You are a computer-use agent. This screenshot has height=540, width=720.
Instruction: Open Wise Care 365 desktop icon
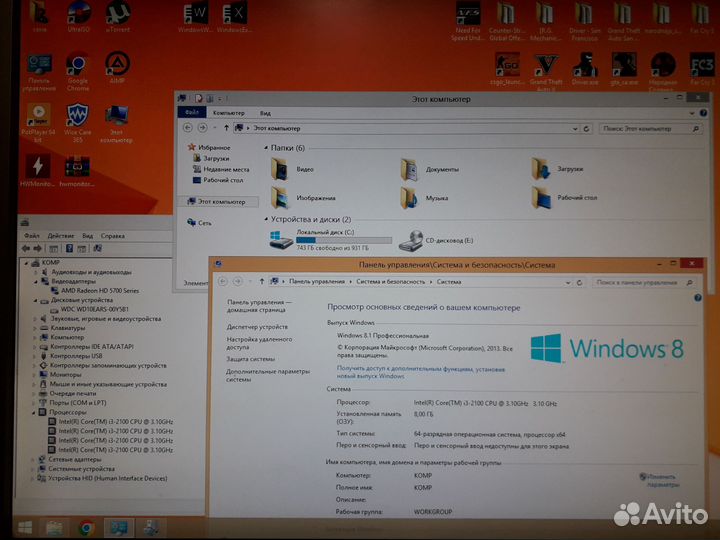(78, 122)
